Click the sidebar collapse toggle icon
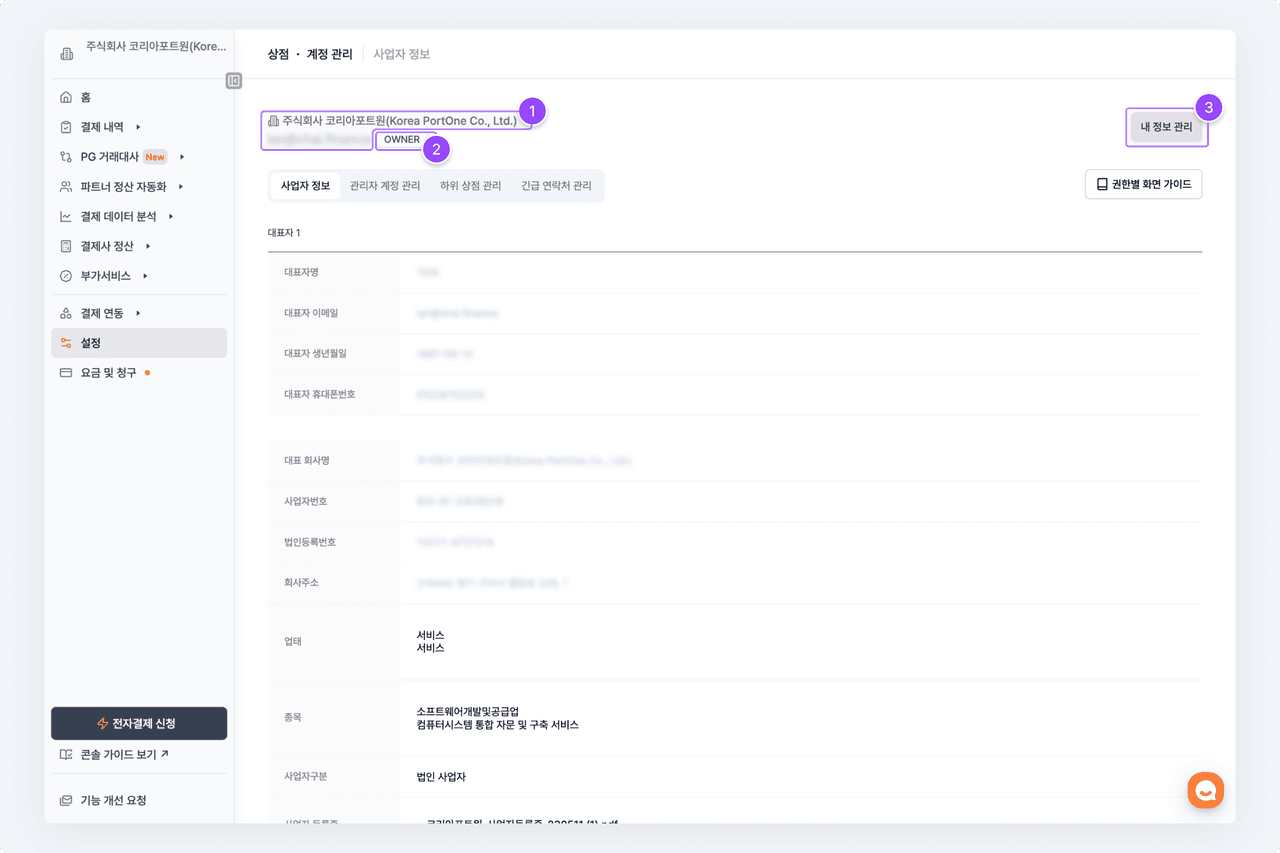 [x=234, y=81]
